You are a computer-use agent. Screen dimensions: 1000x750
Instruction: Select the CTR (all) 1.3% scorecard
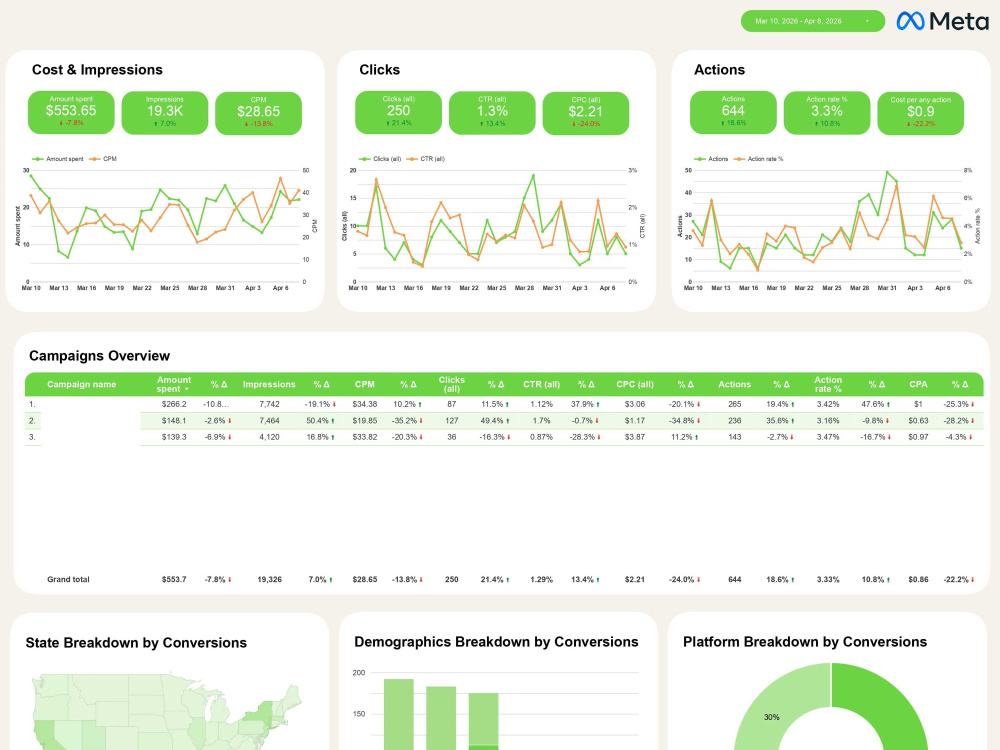[492, 113]
